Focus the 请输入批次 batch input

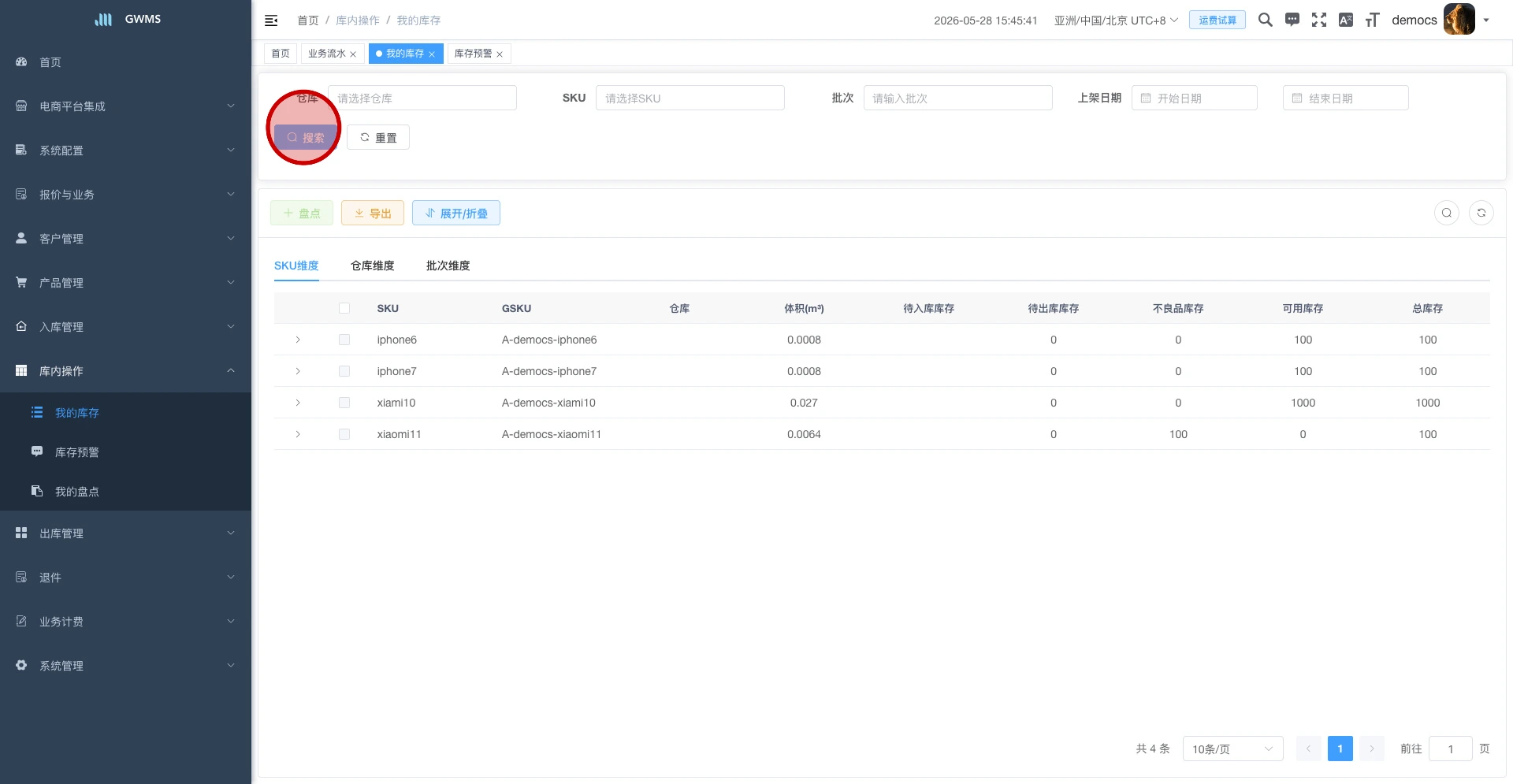(958, 98)
